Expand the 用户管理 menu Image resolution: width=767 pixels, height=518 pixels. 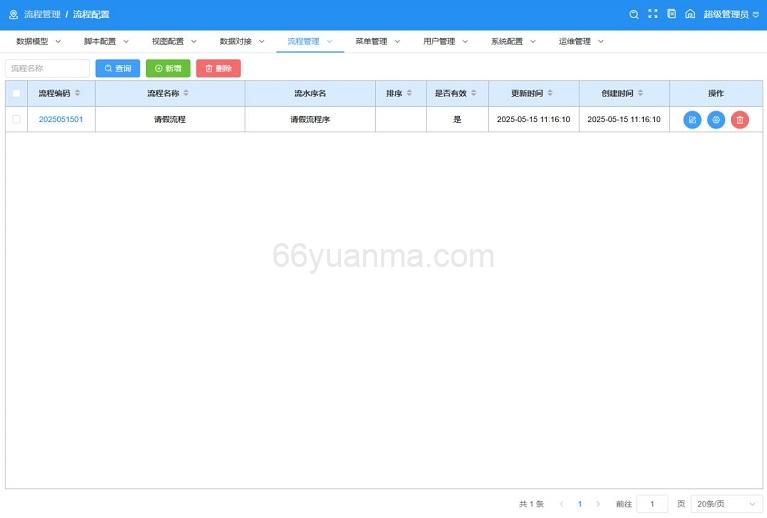(x=446, y=42)
